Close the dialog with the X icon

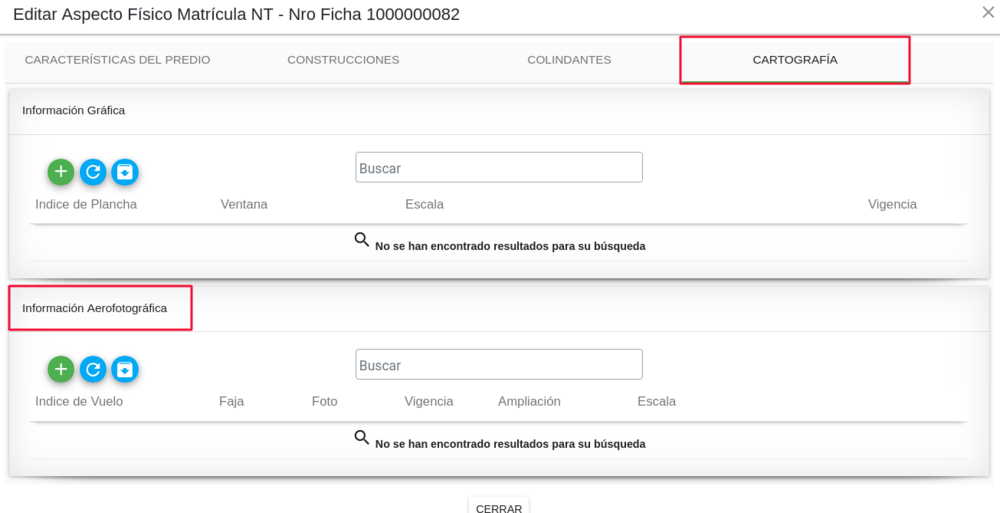[988, 11]
